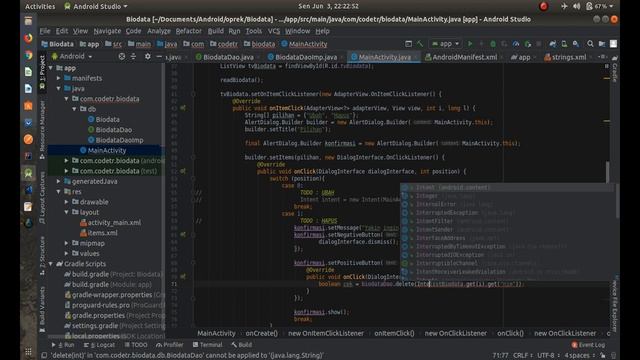Expand the generatedJava folder
The image size is (640, 360).
[x=59, y=182]
